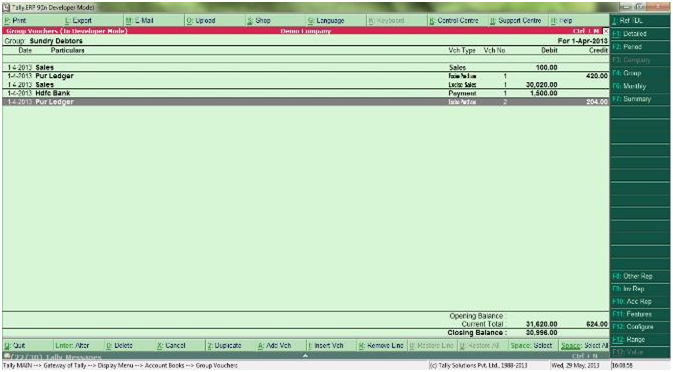Select F4 Group button
The height and width of the screenshot is (372, 673).
640,73
